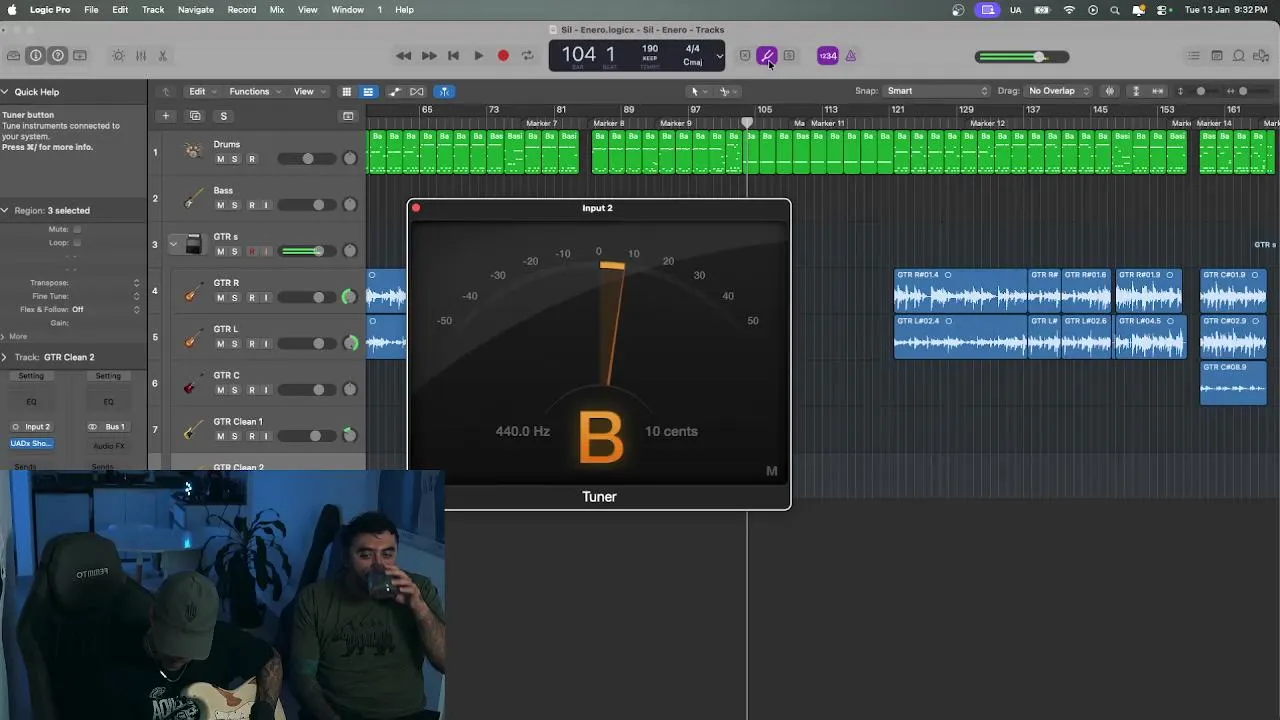
Task: Toggle the Inspector button in control bar
Action: point(36,56)
